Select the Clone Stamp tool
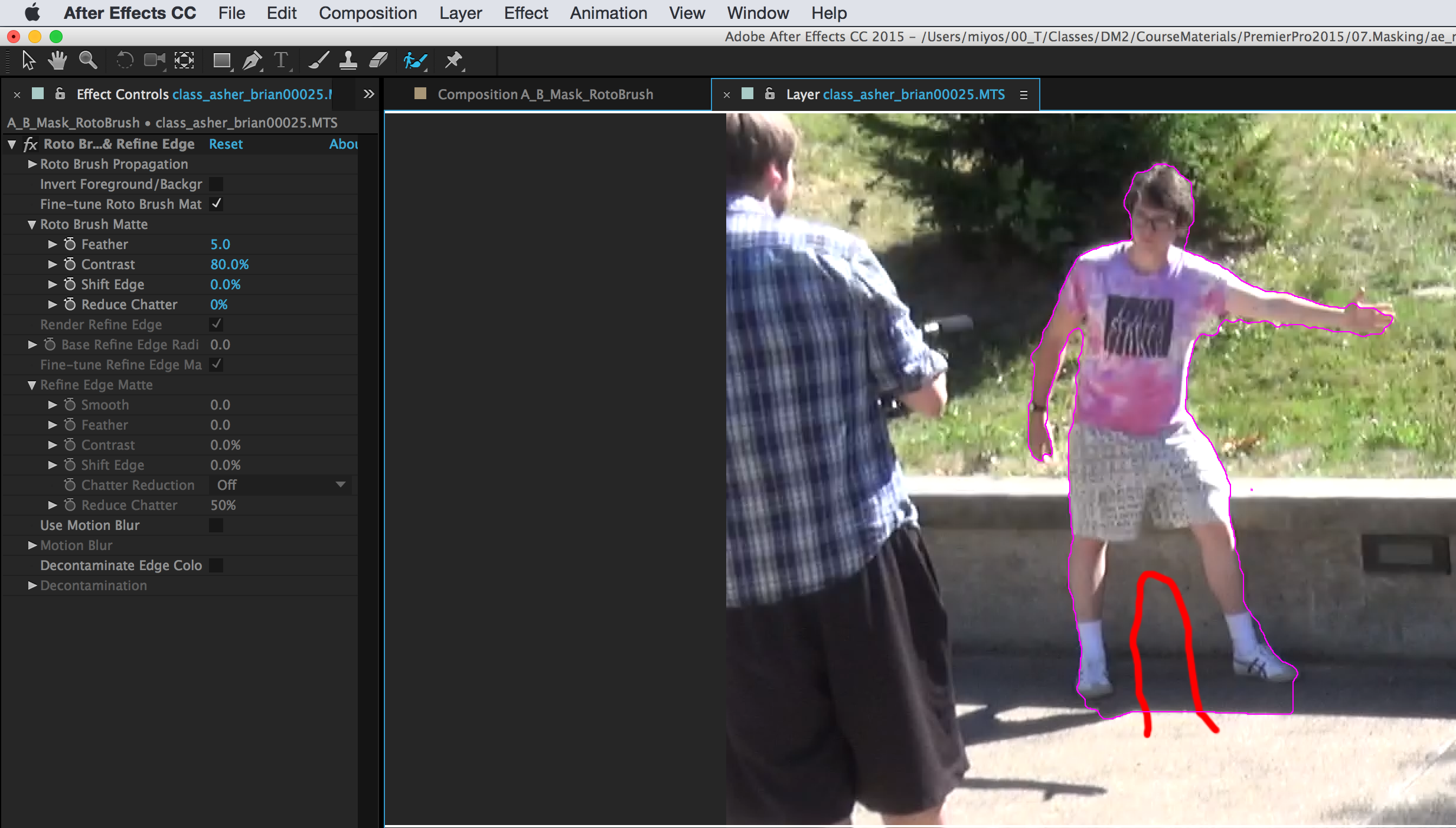This screenshot has width=1456, height=828. 348,60
